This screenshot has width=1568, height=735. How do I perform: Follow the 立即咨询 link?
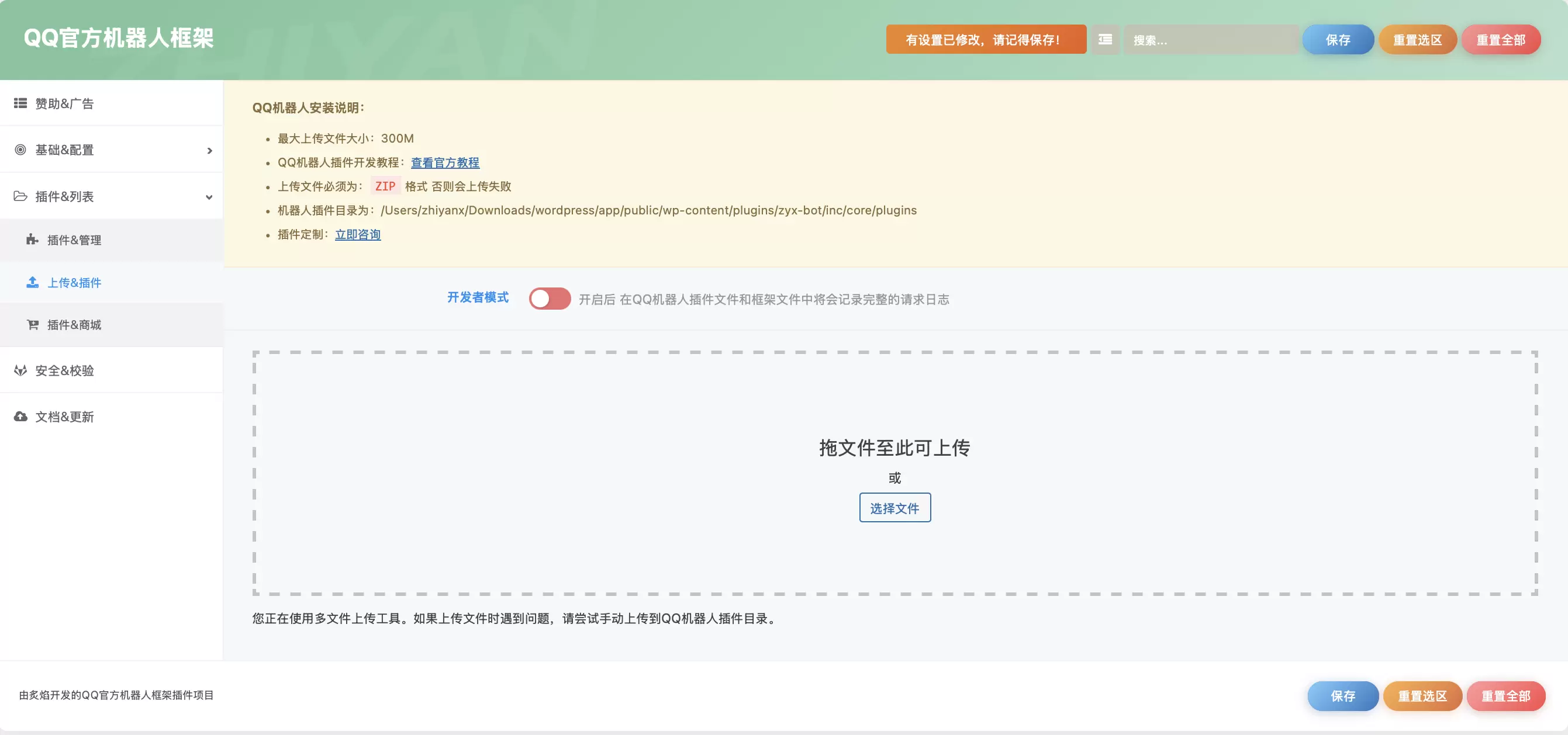(358, 234)
